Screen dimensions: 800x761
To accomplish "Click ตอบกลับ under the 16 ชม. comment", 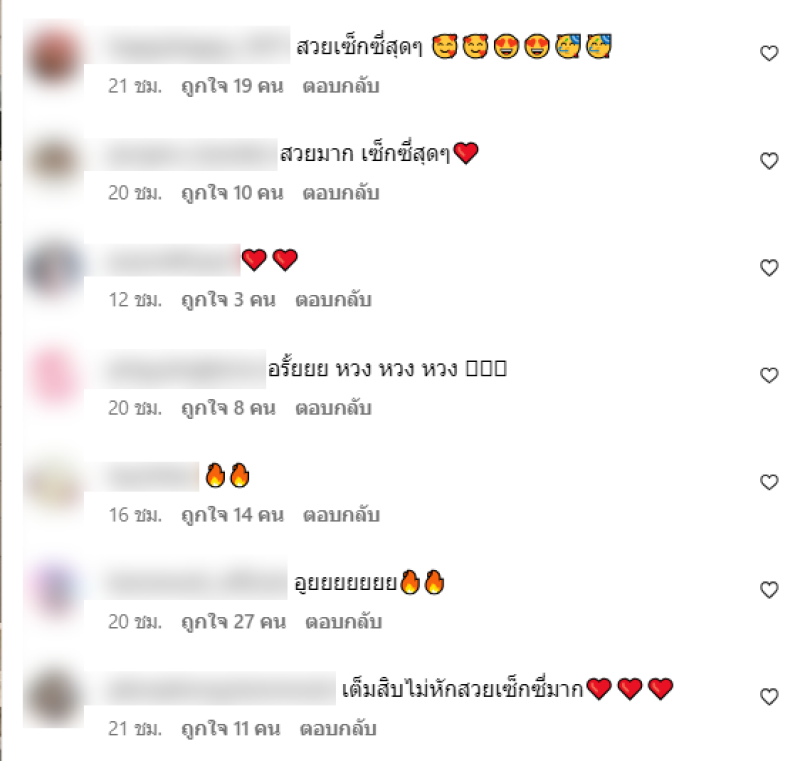I will click(341, 515).
